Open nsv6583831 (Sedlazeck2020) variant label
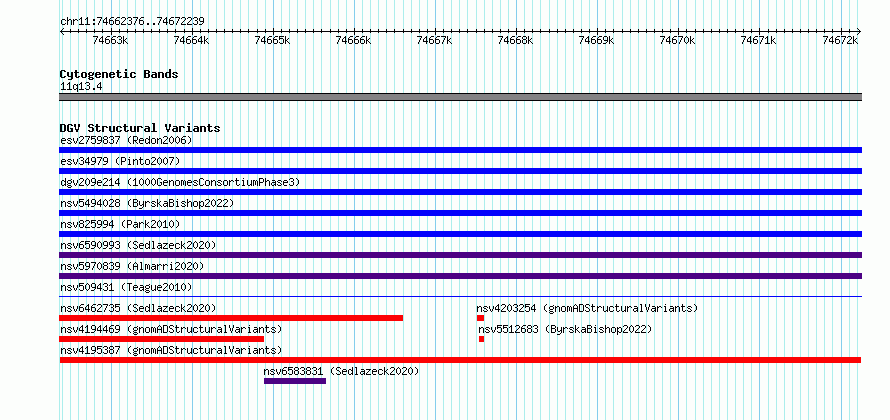Screen dimensions: 890x420 pyautogui.click(x=341, y=371)
